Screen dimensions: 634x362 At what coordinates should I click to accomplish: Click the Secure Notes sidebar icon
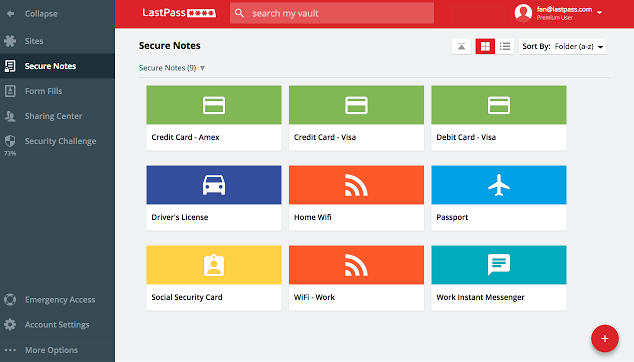point(10,66)
